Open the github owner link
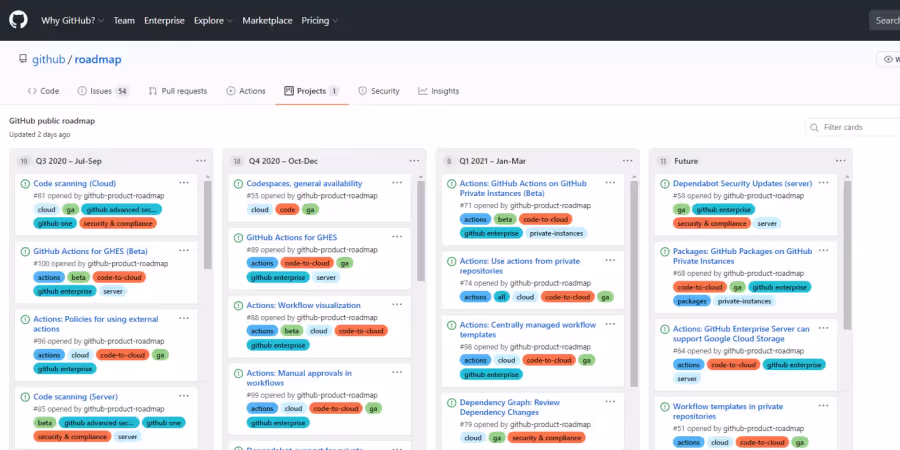900x450 pixels. [48, 60]
